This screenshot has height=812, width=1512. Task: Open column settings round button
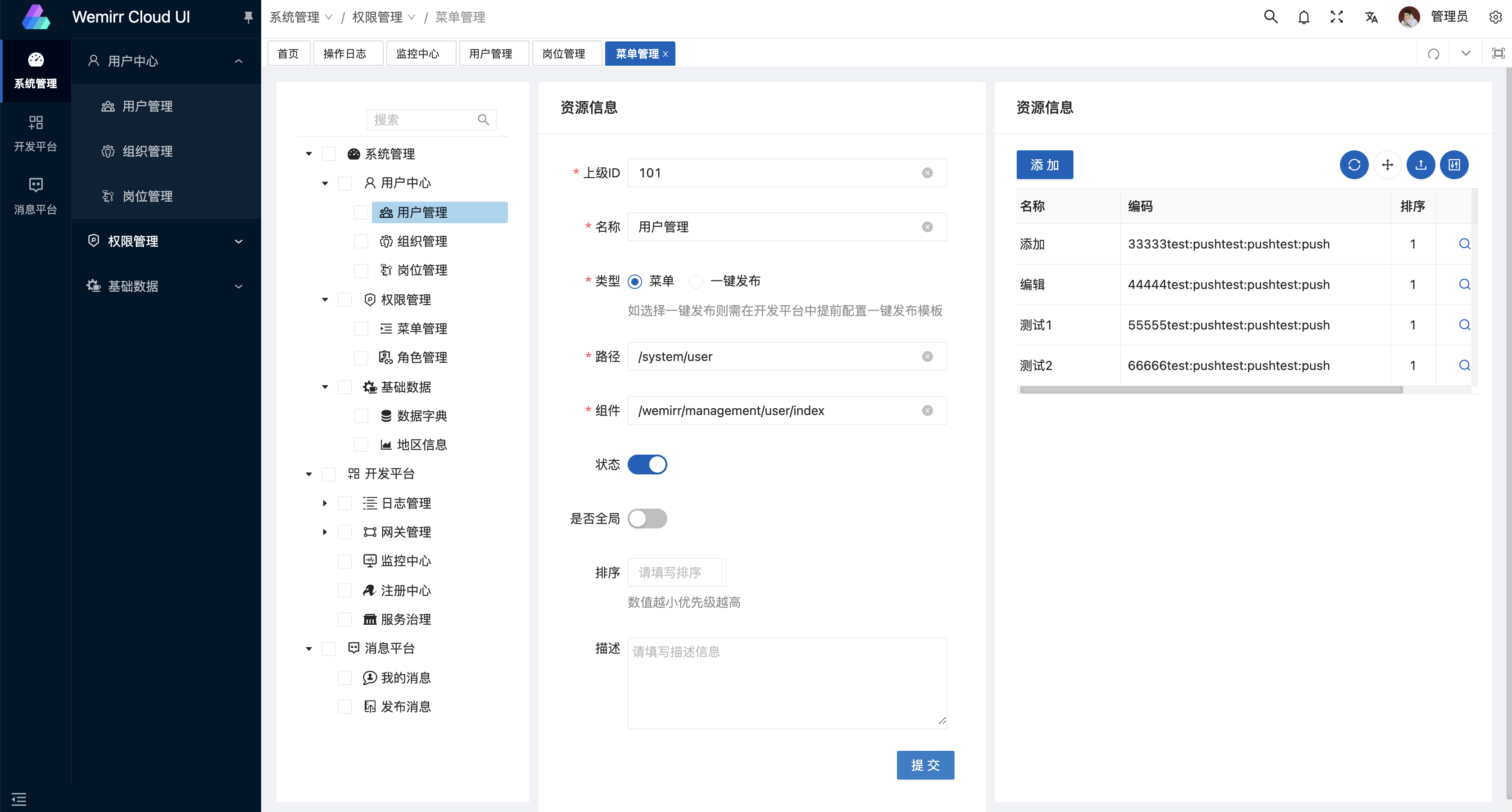[1454, 165]
